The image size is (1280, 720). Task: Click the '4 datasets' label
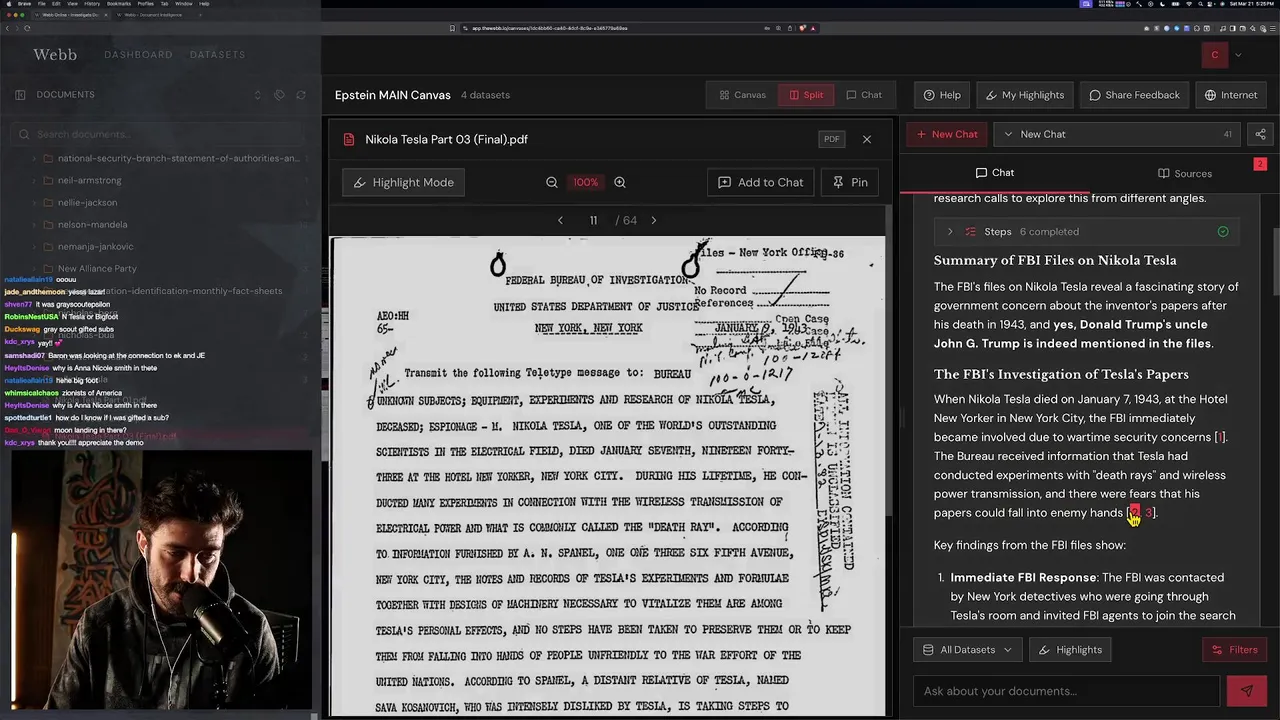pos(485,95)
